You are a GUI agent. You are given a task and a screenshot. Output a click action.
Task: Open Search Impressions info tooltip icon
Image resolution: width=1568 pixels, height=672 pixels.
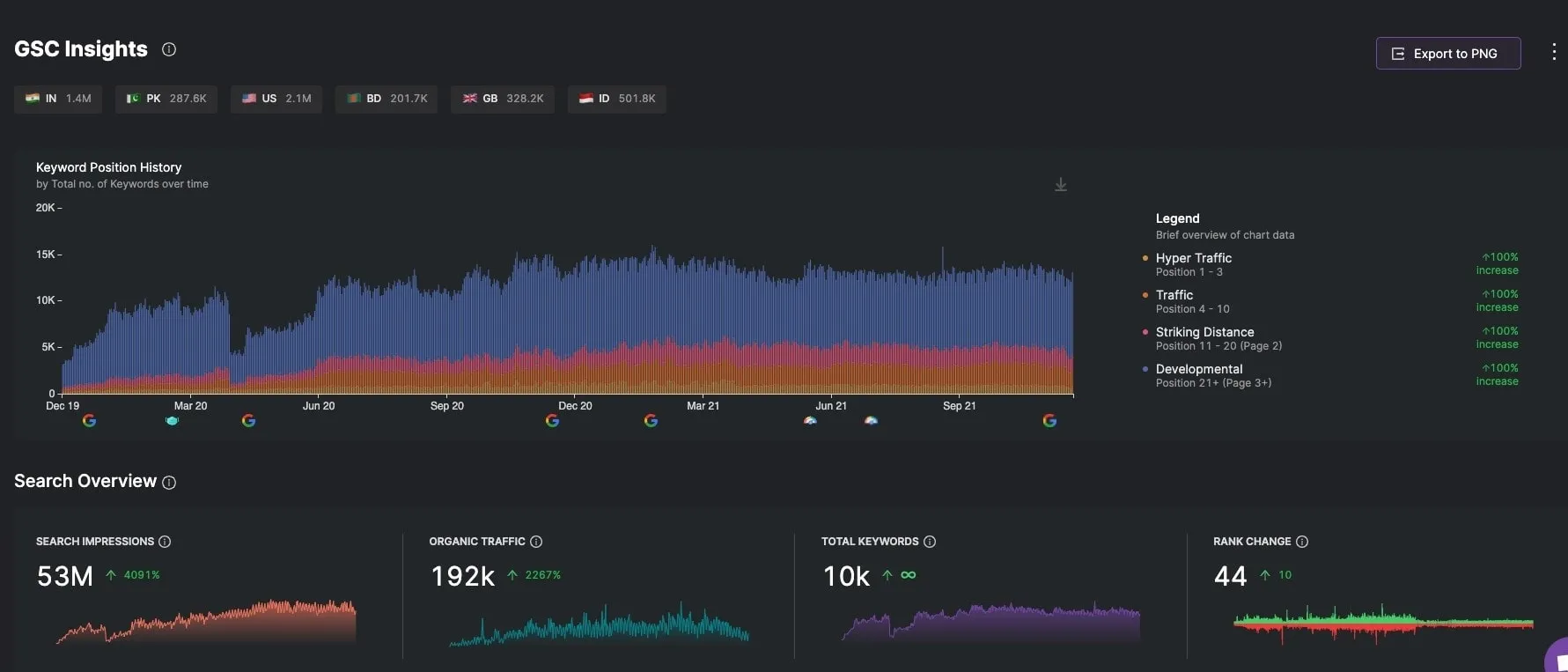coord(165,542)
